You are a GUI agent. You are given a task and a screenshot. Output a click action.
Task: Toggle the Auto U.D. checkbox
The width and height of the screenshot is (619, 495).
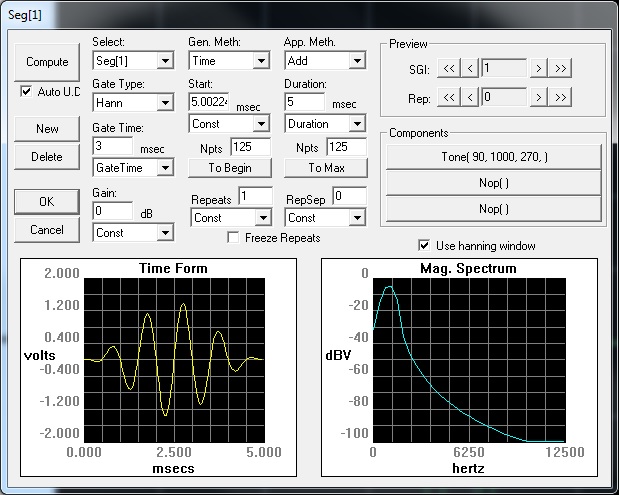27,91
